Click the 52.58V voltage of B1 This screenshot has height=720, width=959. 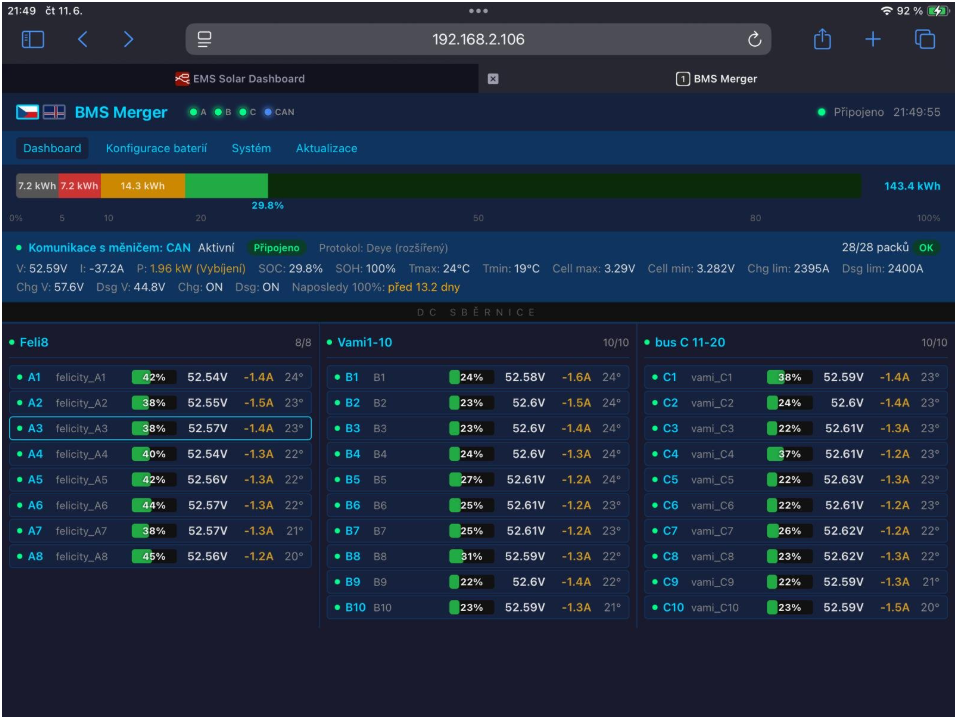coord(525,377)
